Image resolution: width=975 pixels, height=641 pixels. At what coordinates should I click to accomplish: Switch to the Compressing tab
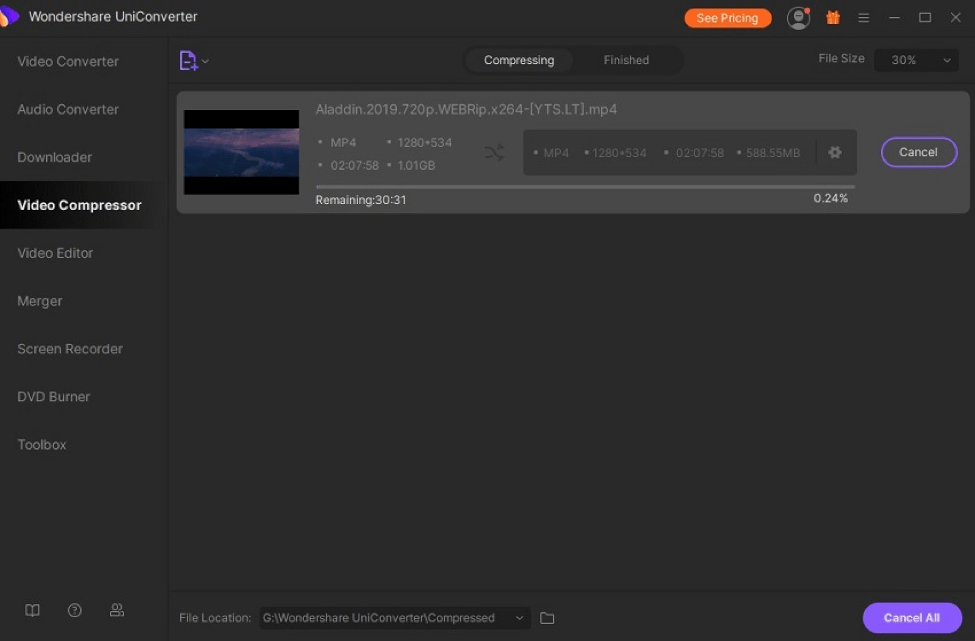[519, 60]
